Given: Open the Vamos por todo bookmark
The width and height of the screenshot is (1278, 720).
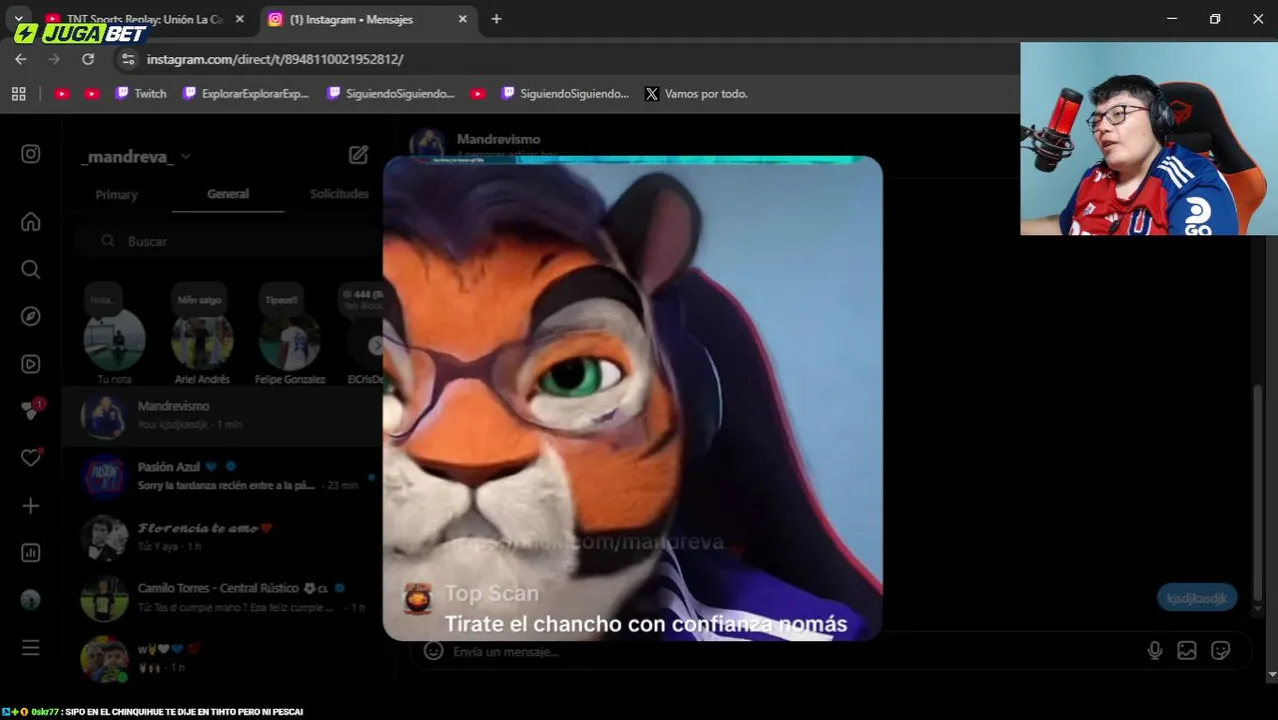Looking at the screenshot, I should click(x=696, y=94).
